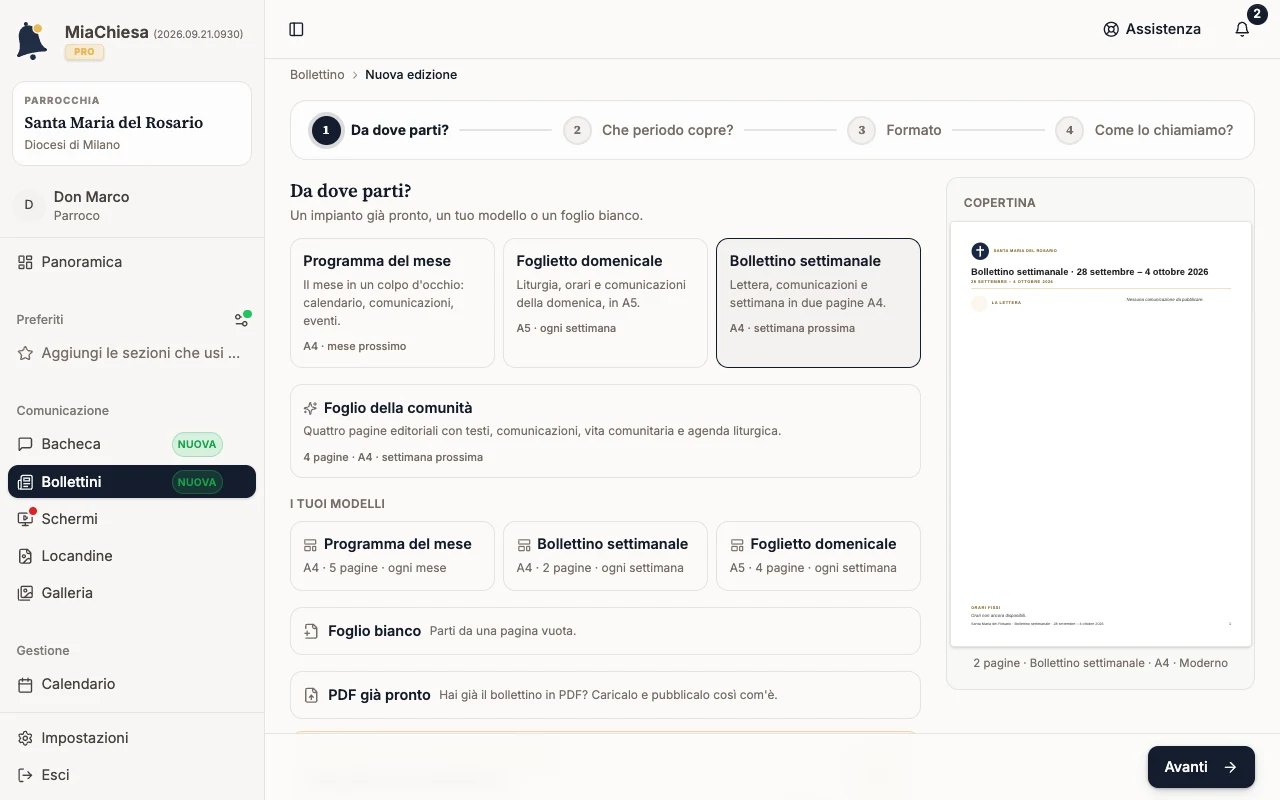Click the Galleria images icon
The width and height of the screenshot is (1280, 800).
coord(25,593)
